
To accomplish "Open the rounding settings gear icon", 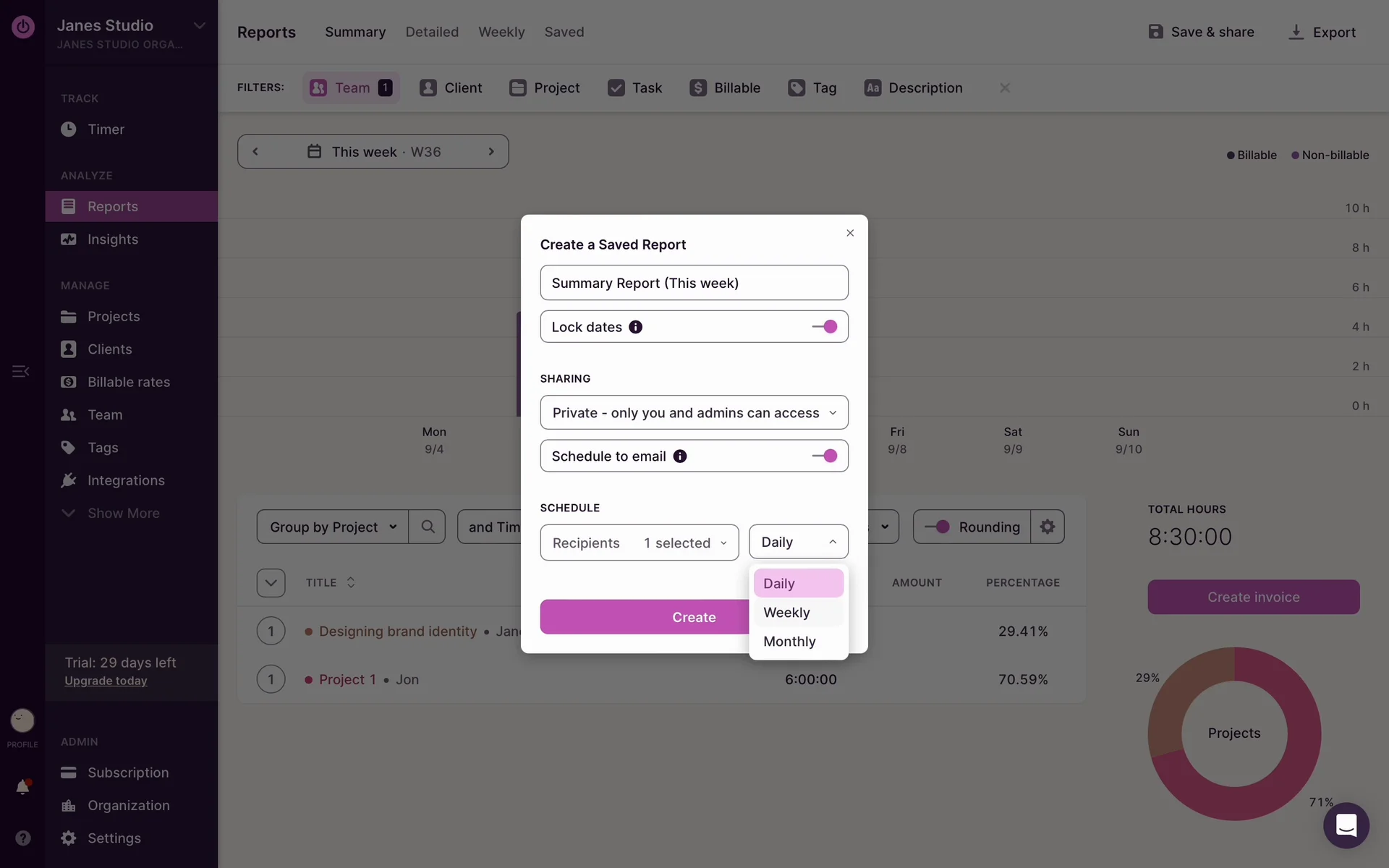I will point(1047,527).
